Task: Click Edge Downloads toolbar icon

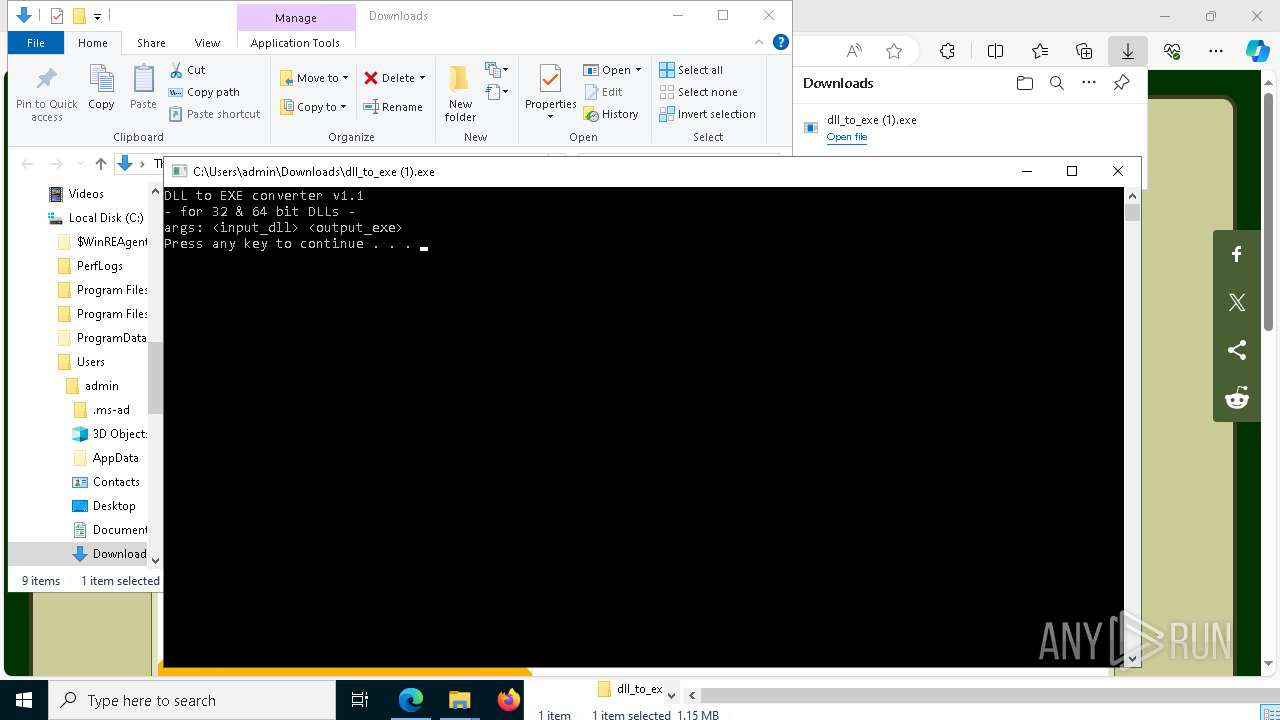Action: [x=1128, y=51]
